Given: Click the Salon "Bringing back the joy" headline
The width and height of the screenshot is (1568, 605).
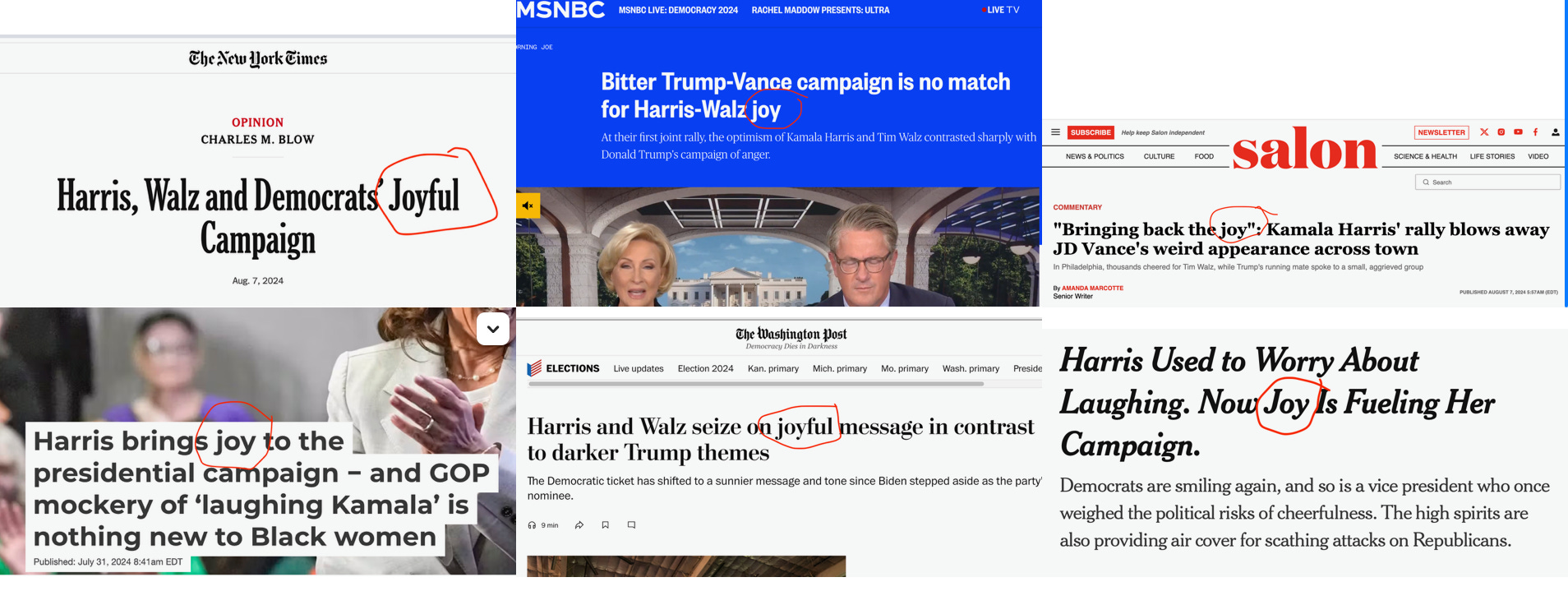Looking at the screenshot, I should [1301, 239].
